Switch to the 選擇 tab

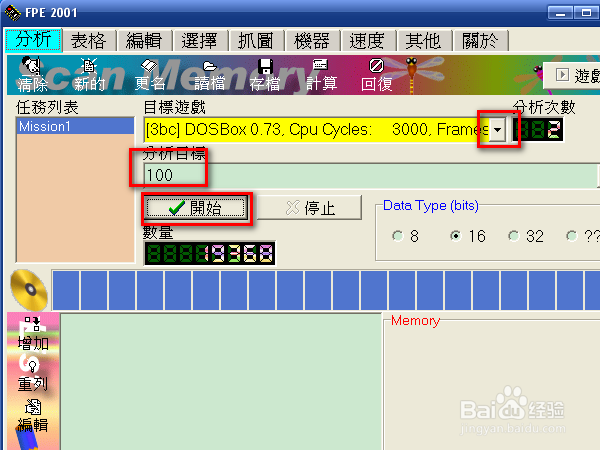(x=200, y=41)
